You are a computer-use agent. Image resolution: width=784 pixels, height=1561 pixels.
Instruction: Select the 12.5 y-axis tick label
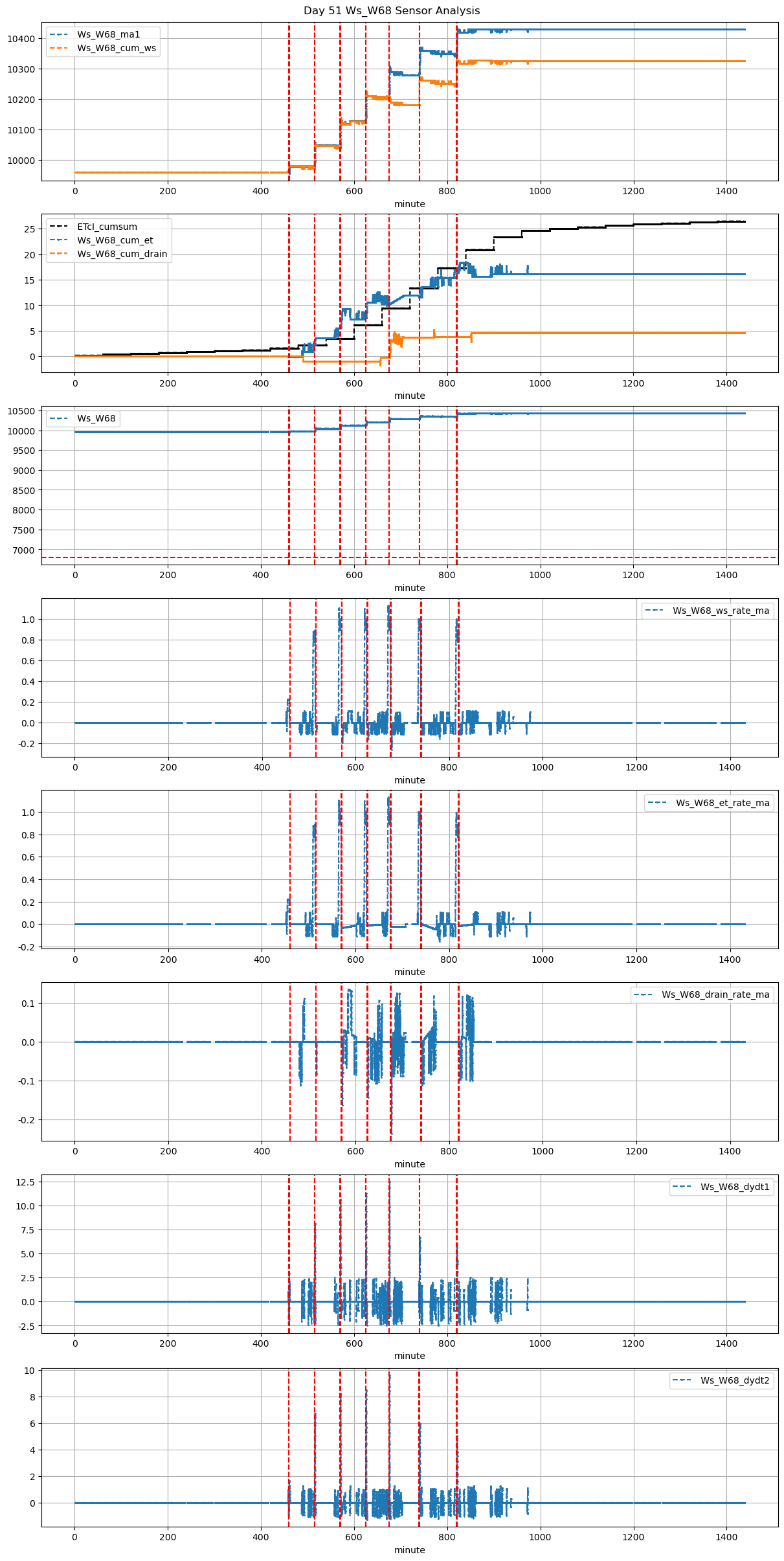26,1182
